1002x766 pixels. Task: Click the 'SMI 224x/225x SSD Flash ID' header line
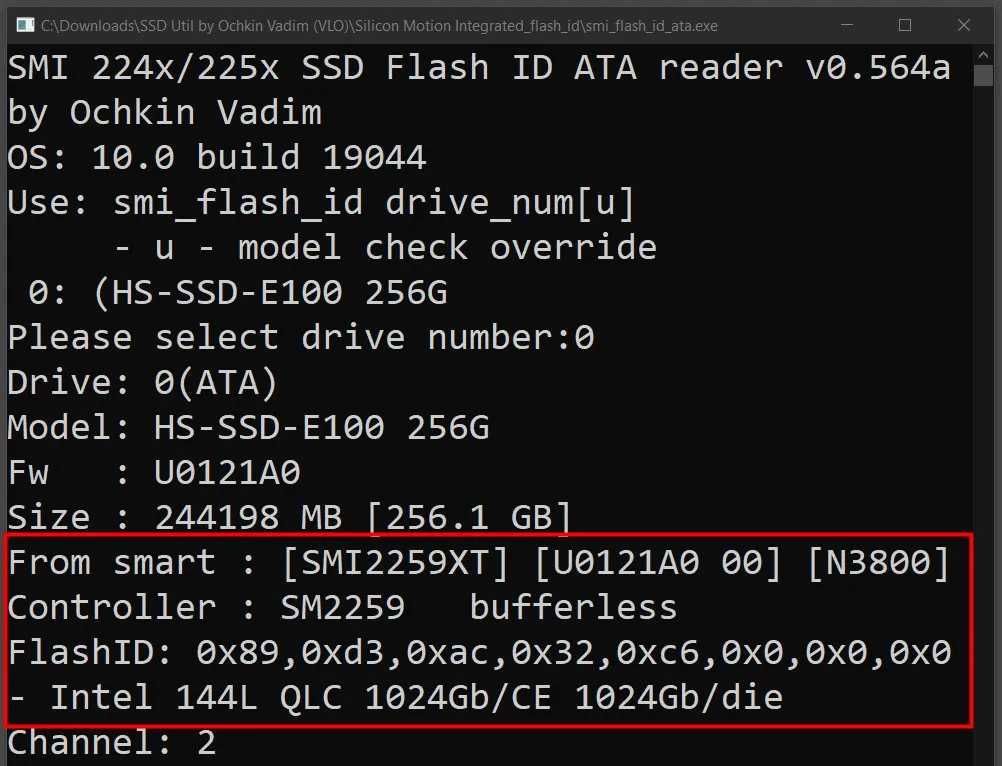[x=478, y=68]
